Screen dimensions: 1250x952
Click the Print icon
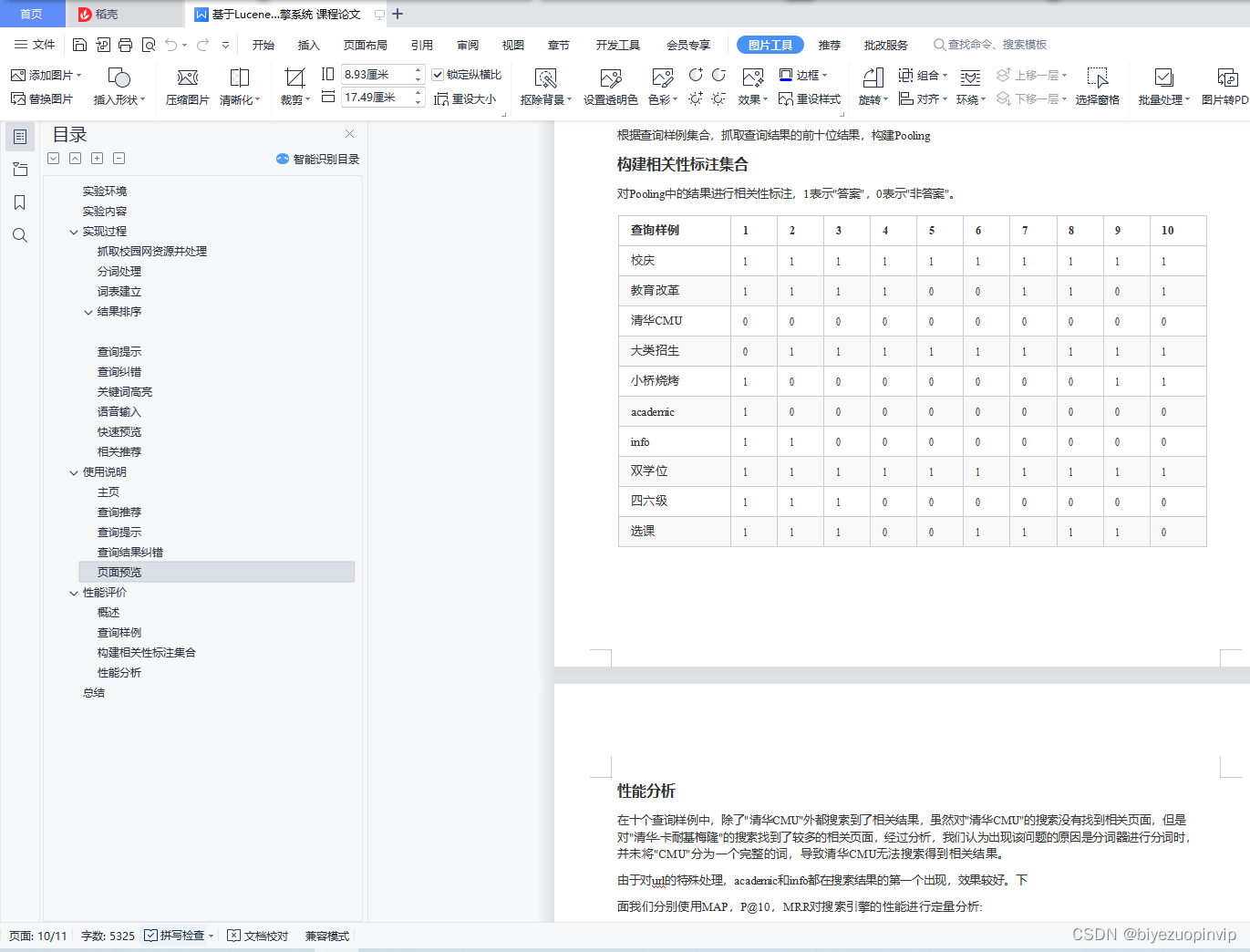125,45
